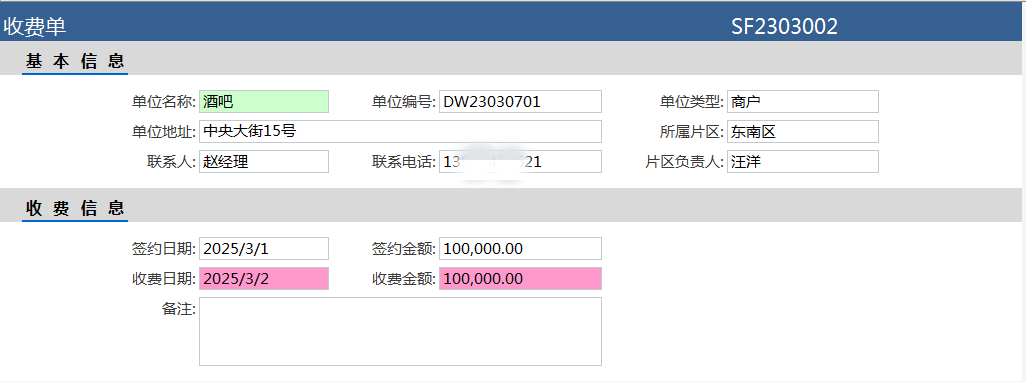
Task: Click inside the 备注 text area
Action: pos(400,332)
